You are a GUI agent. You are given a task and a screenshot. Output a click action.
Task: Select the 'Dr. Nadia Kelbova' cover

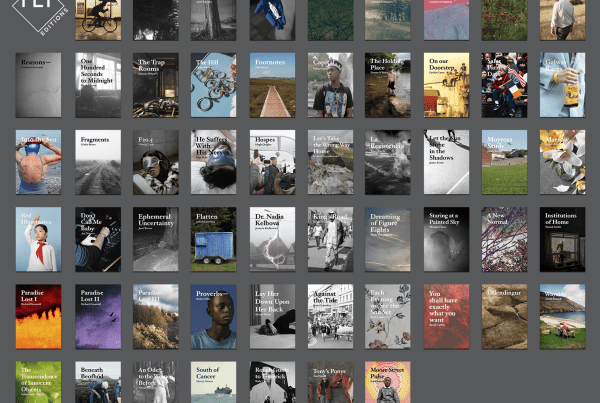point(272,240)
